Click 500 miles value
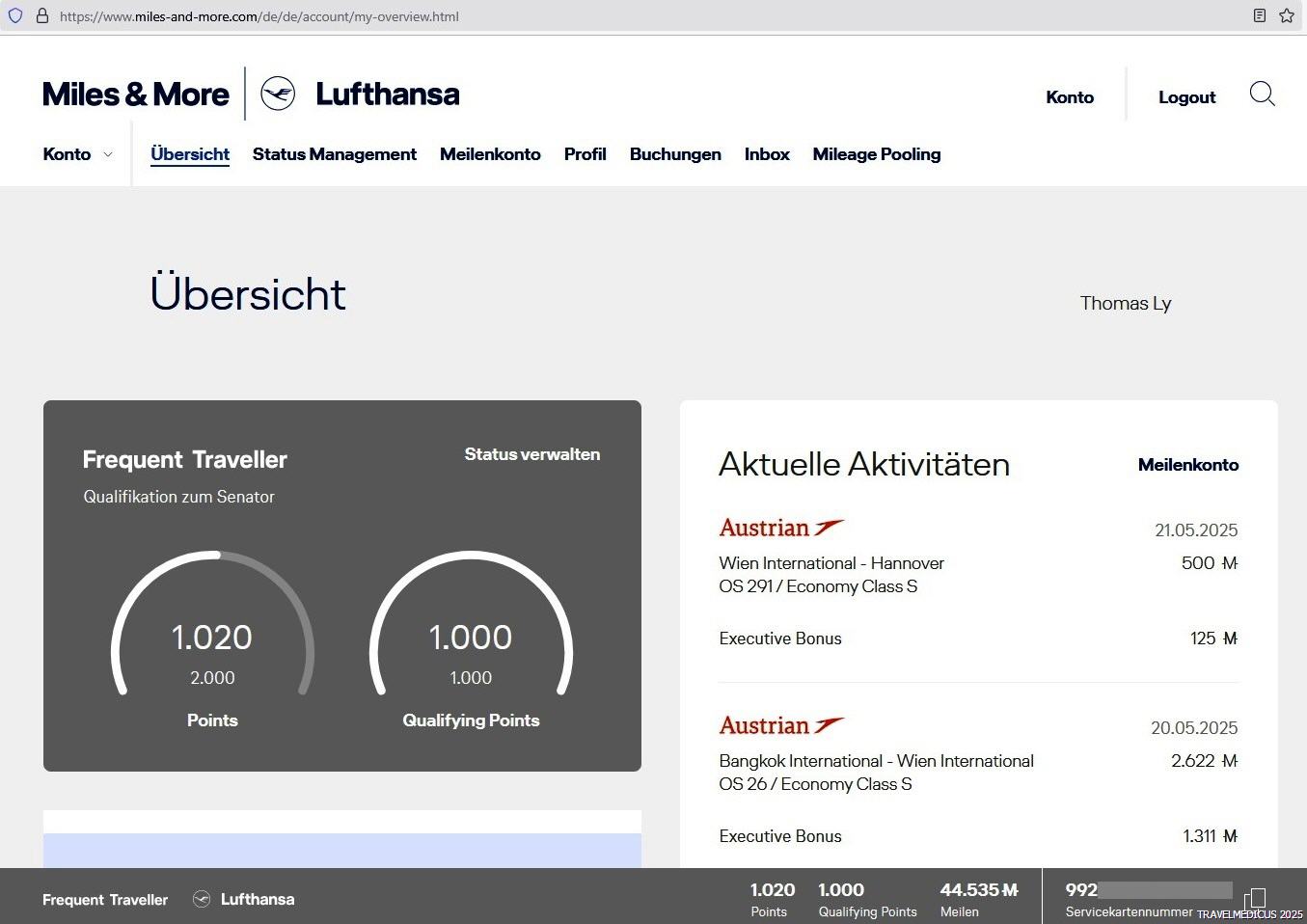This screenshot has height=924, width=1307. point(1210,563)
